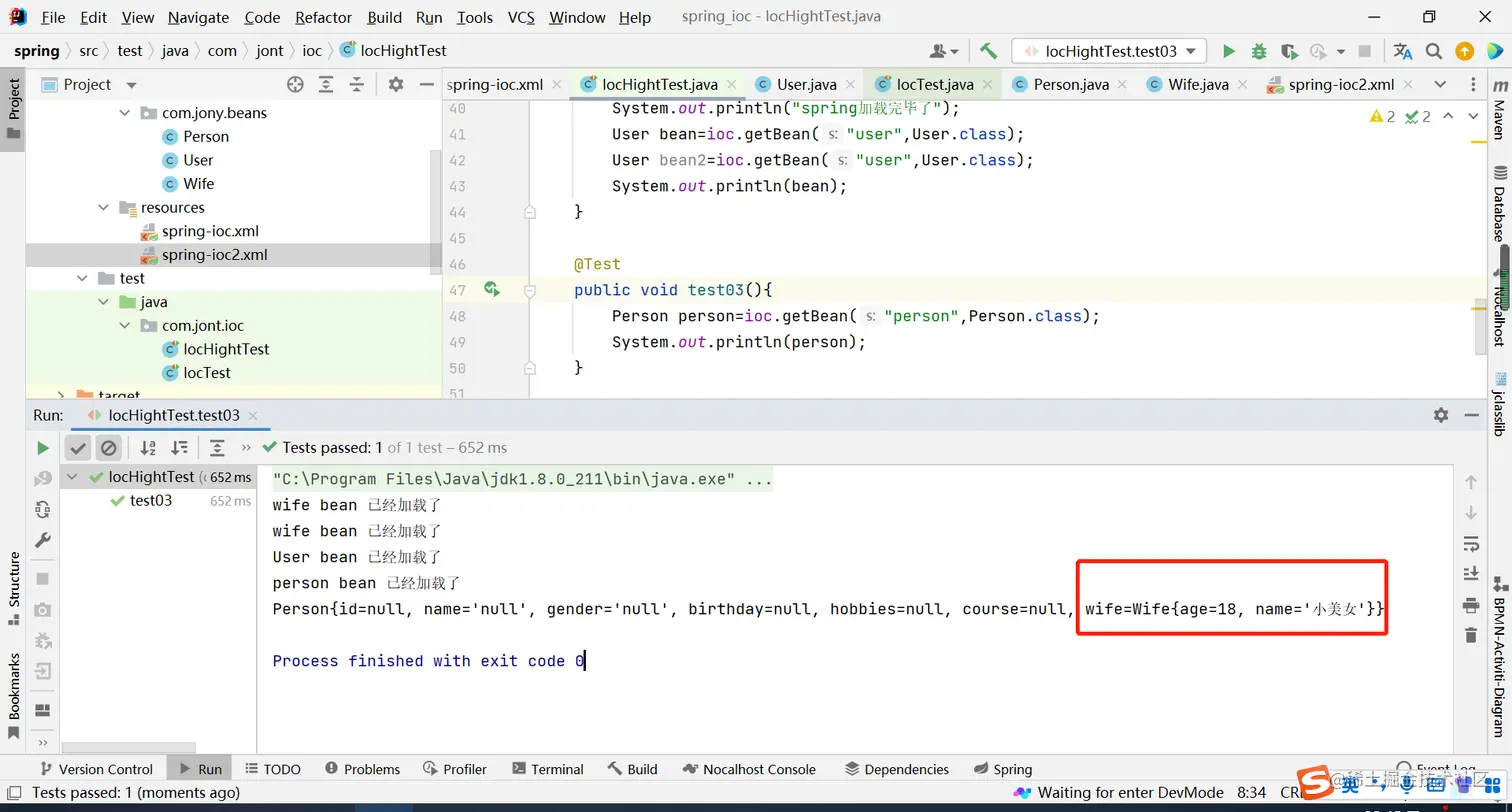The image size is (1512, 812).
Task: Open the Navigate menu
Action: tap(198, 17)
